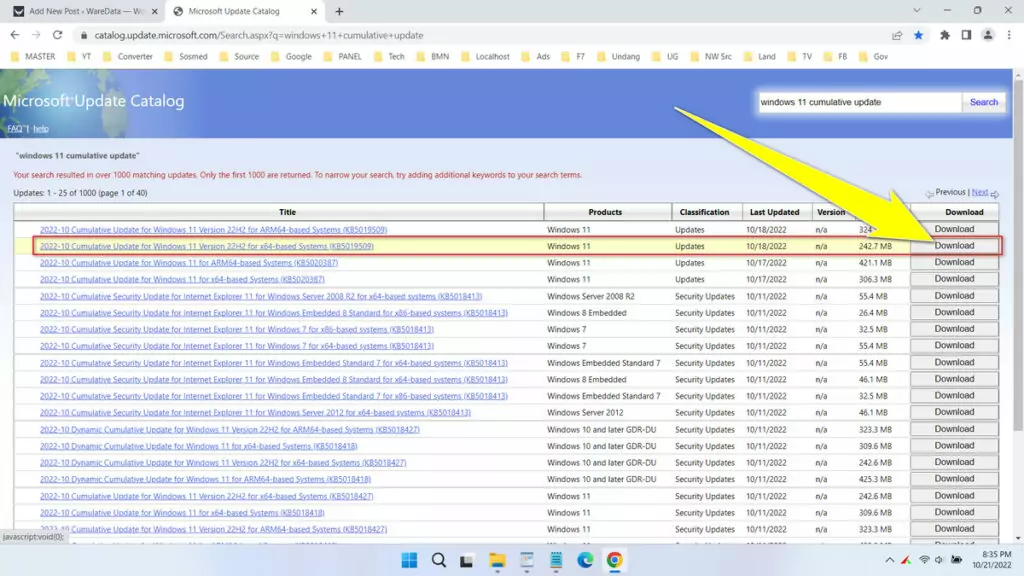
Task: Switch to Add New Post WareData tab
Action: point(86,11)
